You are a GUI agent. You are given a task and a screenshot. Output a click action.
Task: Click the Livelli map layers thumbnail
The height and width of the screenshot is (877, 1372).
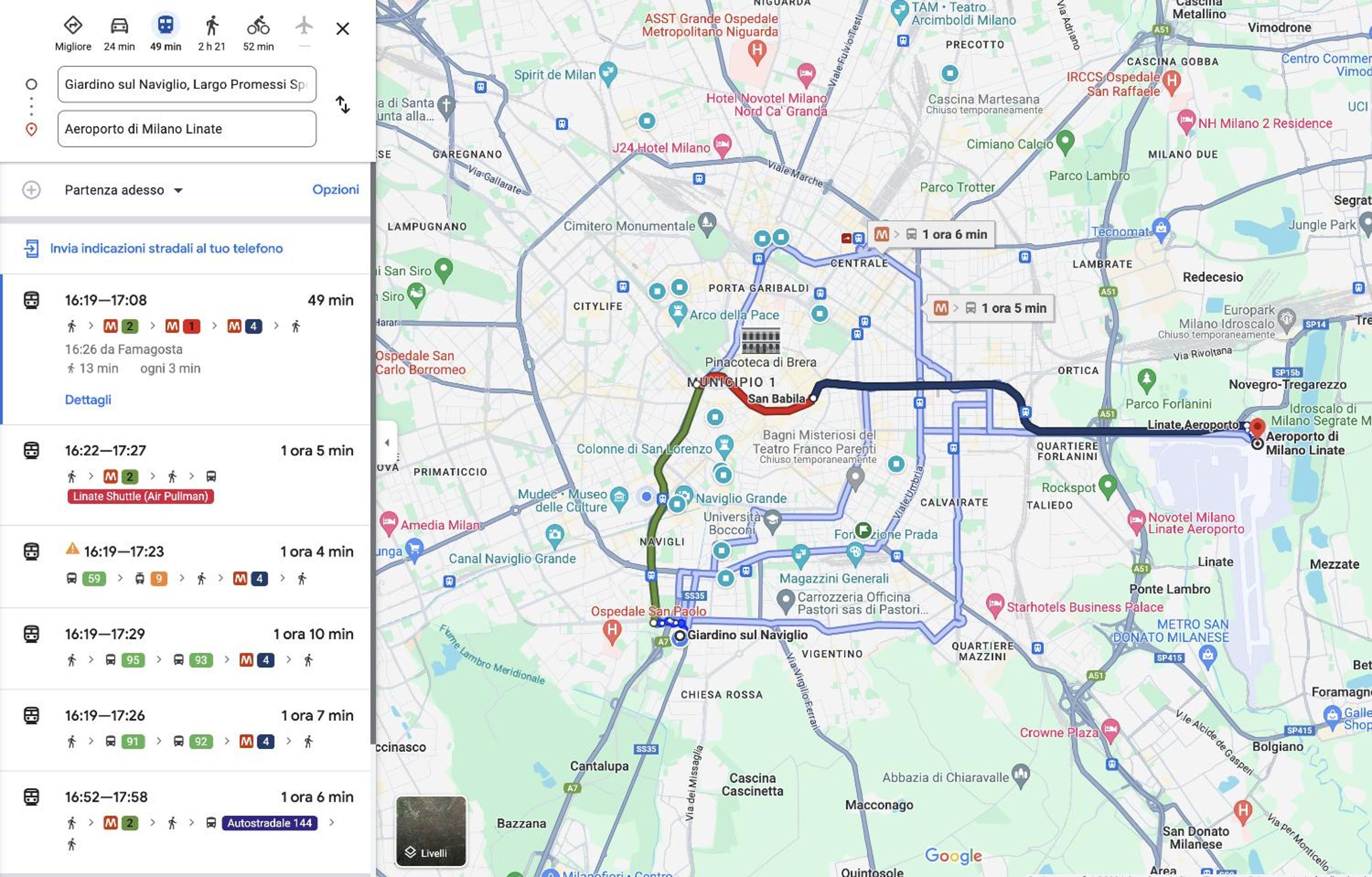point(431,831)
